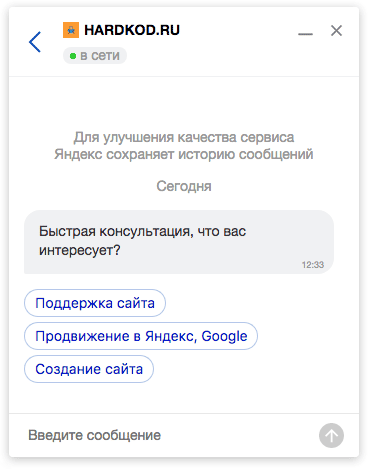Click the green online status dot
The height and width of the screenshot is (469, 368).
tap(73, 56)
